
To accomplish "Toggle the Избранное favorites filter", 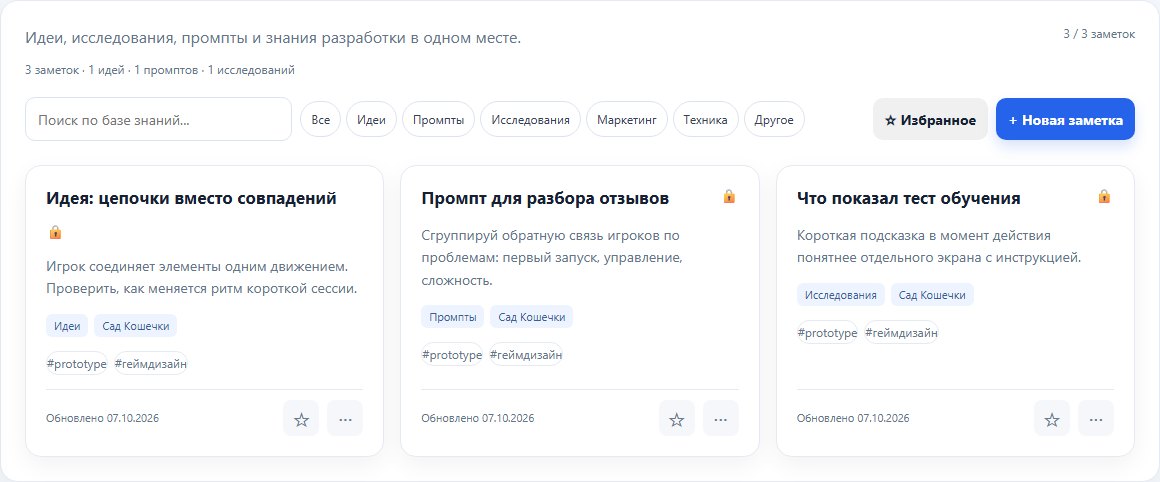I will (x=930, y=120).
